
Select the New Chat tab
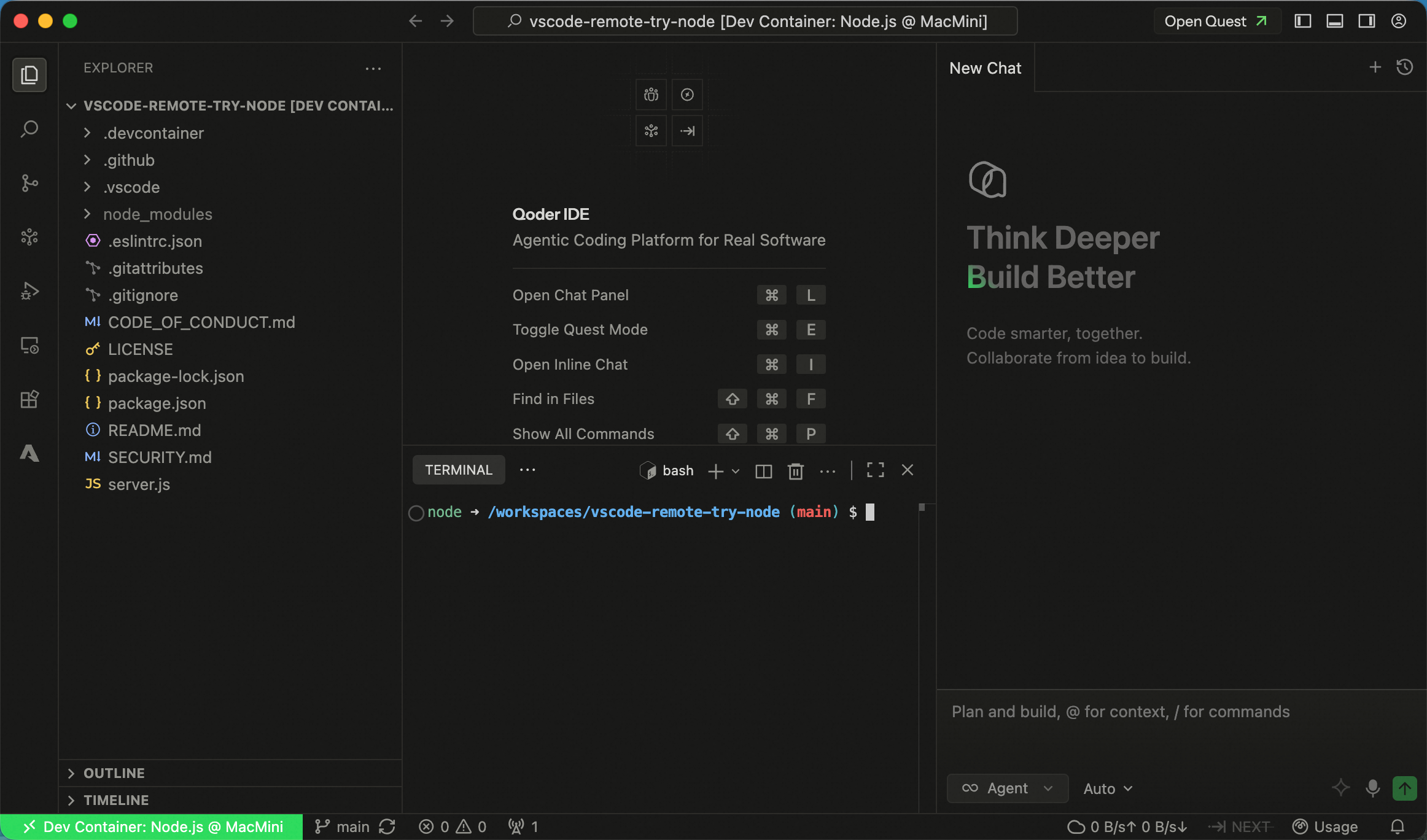point(986,68)
